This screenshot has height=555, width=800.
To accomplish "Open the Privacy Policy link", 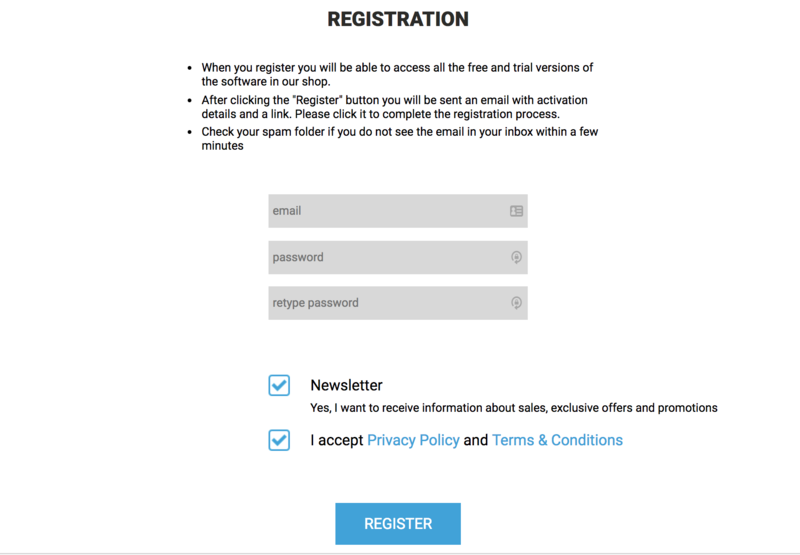I will (413, 440).
